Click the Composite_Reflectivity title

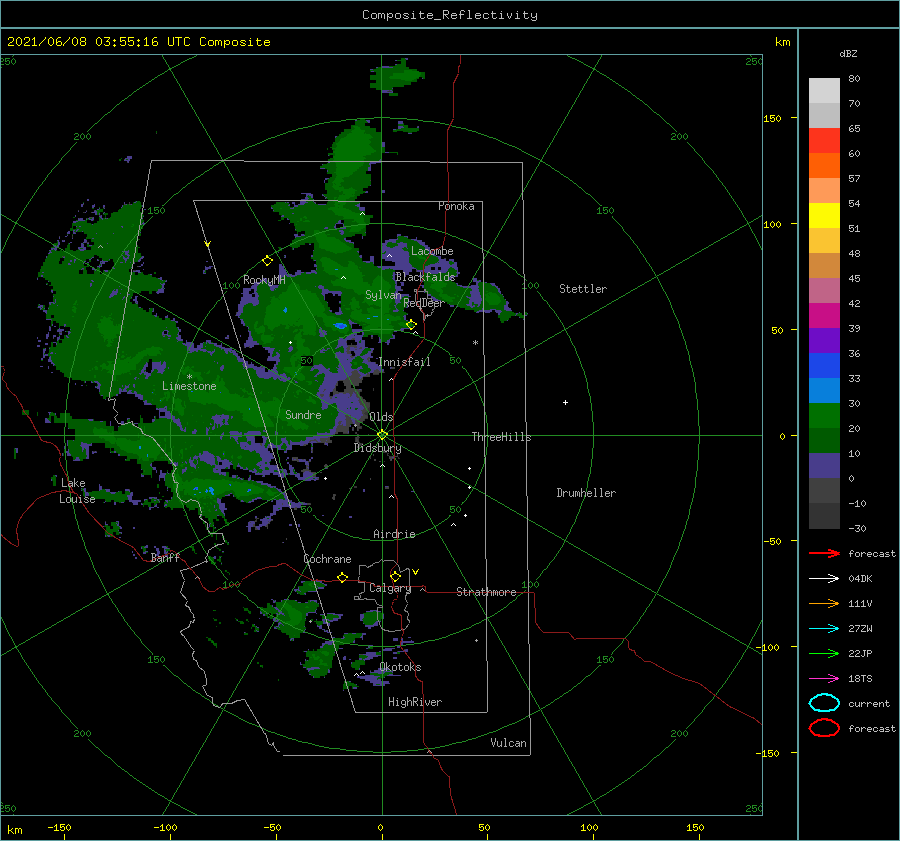450,15
